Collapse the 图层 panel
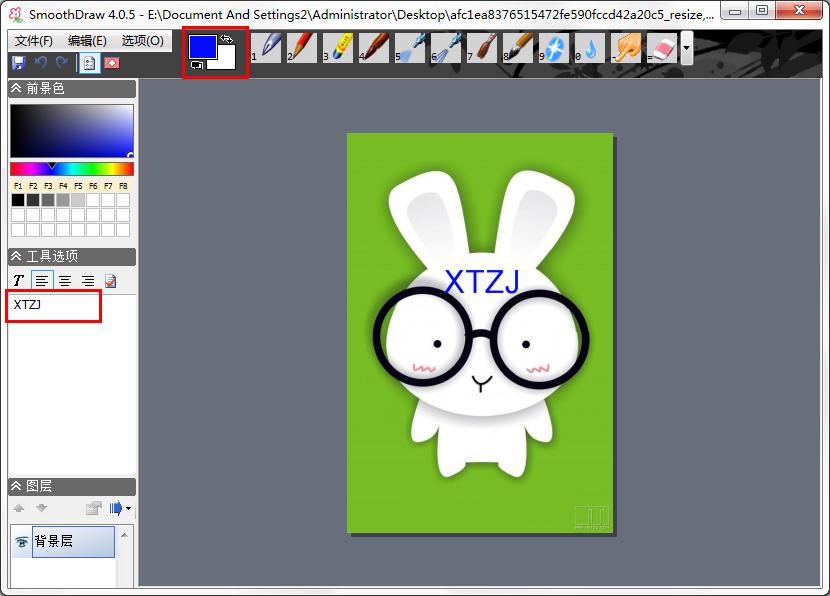The image size is (830, 596). tap(16, 486)
